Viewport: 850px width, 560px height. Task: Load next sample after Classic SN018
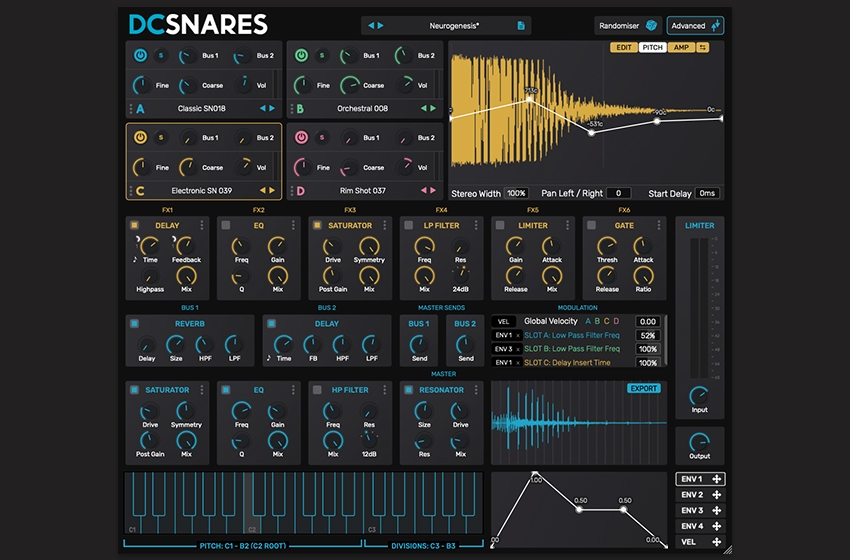272,108
